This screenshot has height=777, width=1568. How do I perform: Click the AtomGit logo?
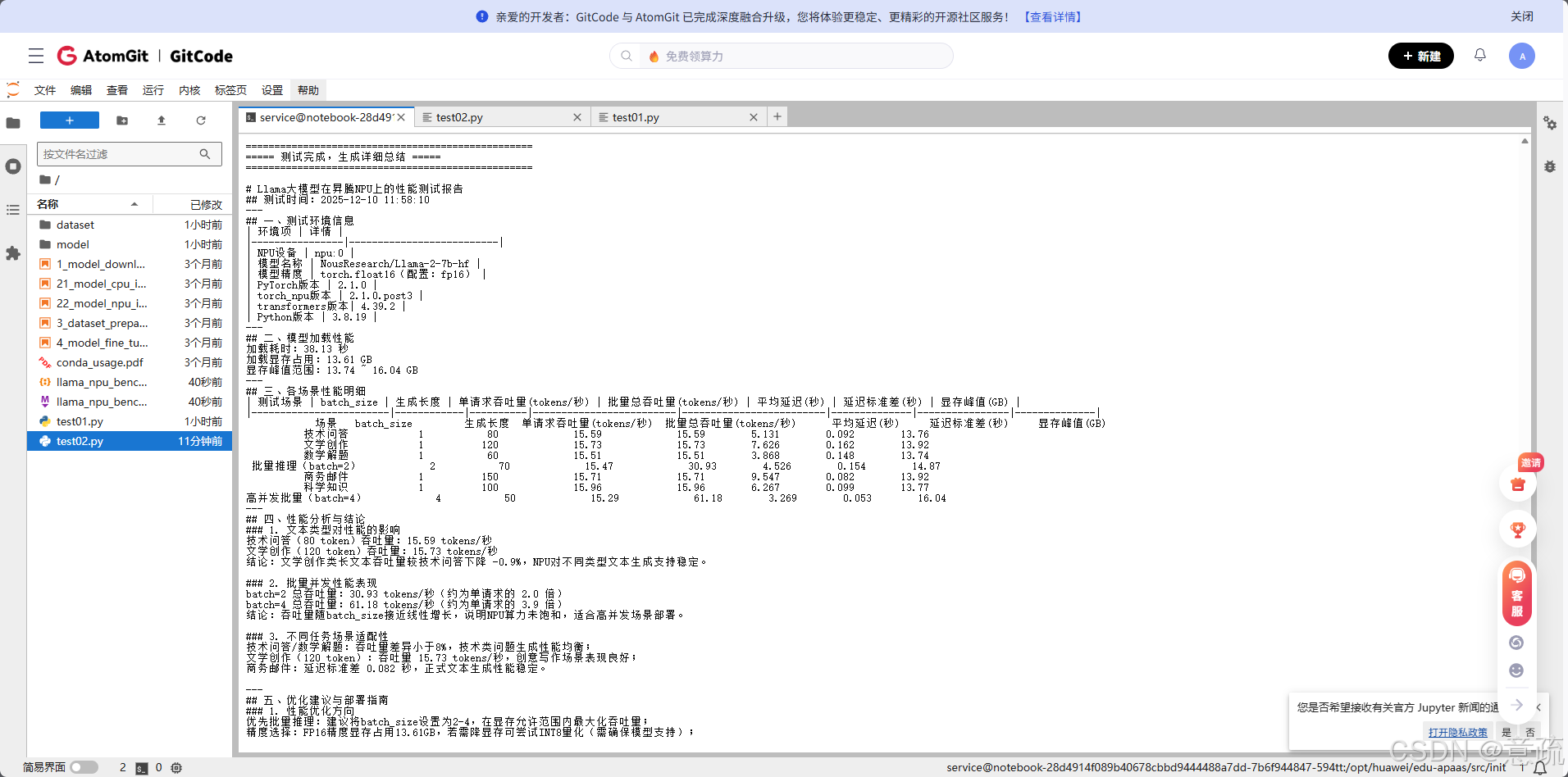coord(103,56)
